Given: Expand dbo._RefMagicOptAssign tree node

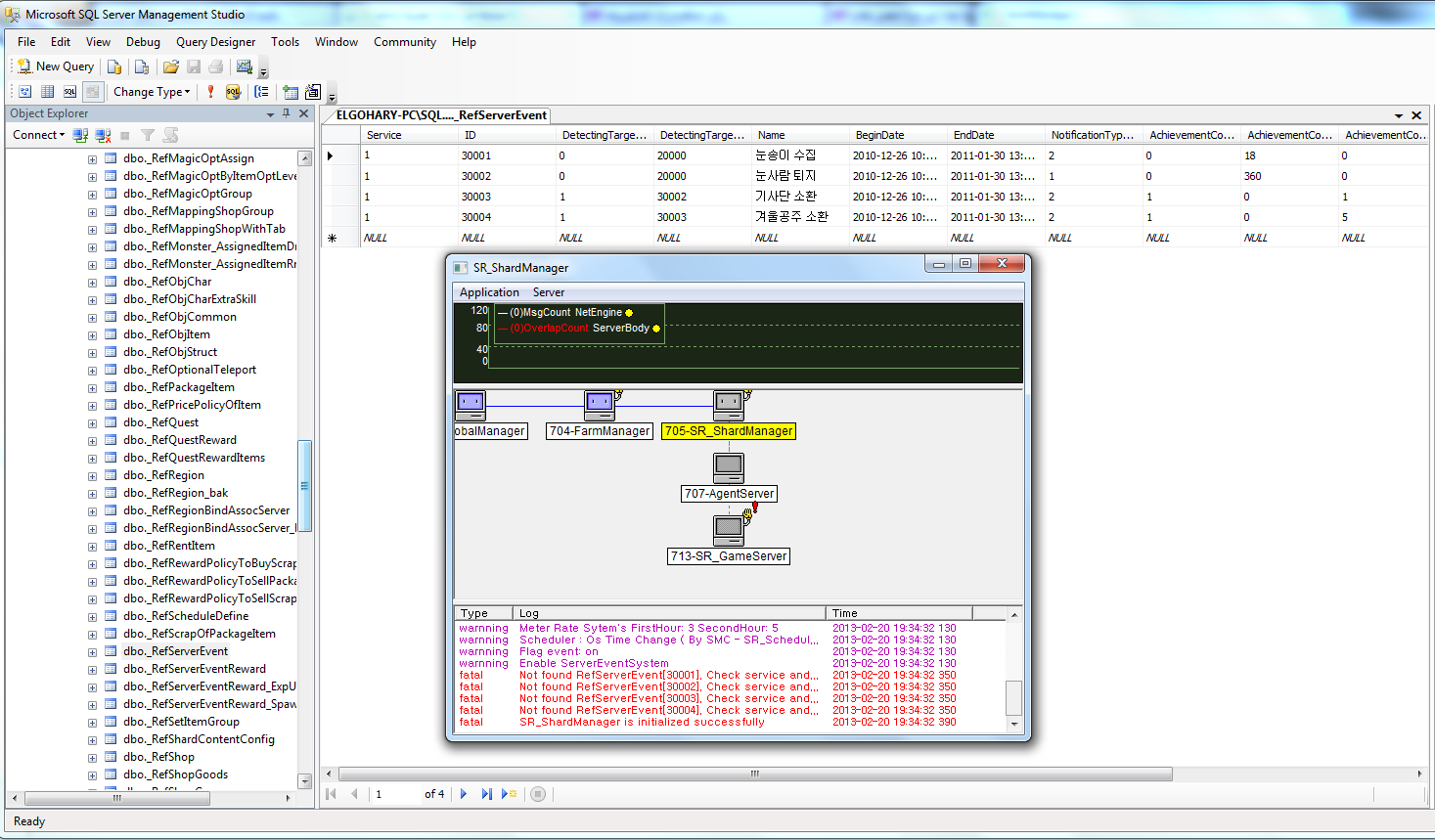Looking at the screenshot, I should (92, 158).
